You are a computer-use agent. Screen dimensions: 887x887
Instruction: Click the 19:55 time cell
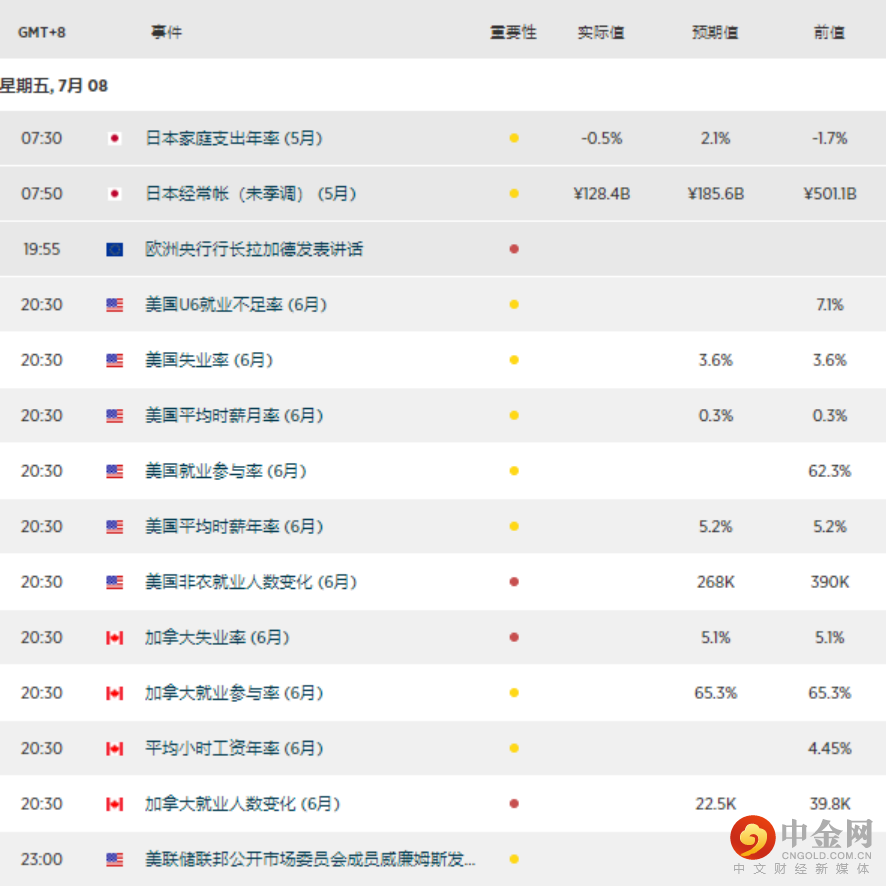tap(42, 249)
